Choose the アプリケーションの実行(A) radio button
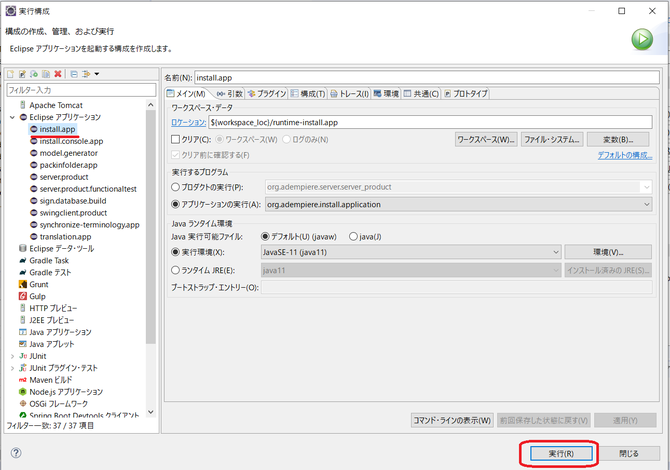The image size is (670, 470). (x=175, y=205)
